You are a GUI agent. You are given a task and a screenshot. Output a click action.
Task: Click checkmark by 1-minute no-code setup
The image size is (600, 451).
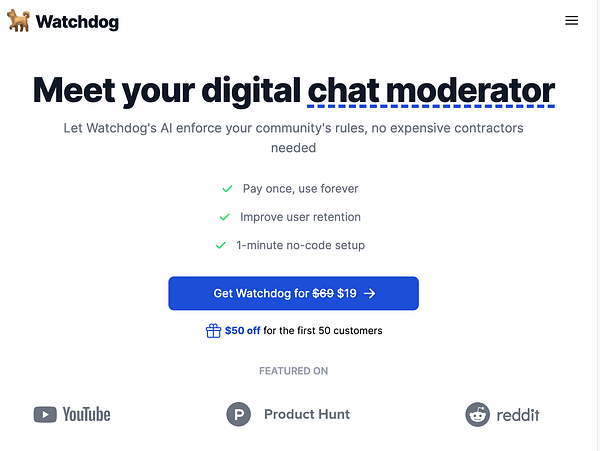[x=221, y=245]
